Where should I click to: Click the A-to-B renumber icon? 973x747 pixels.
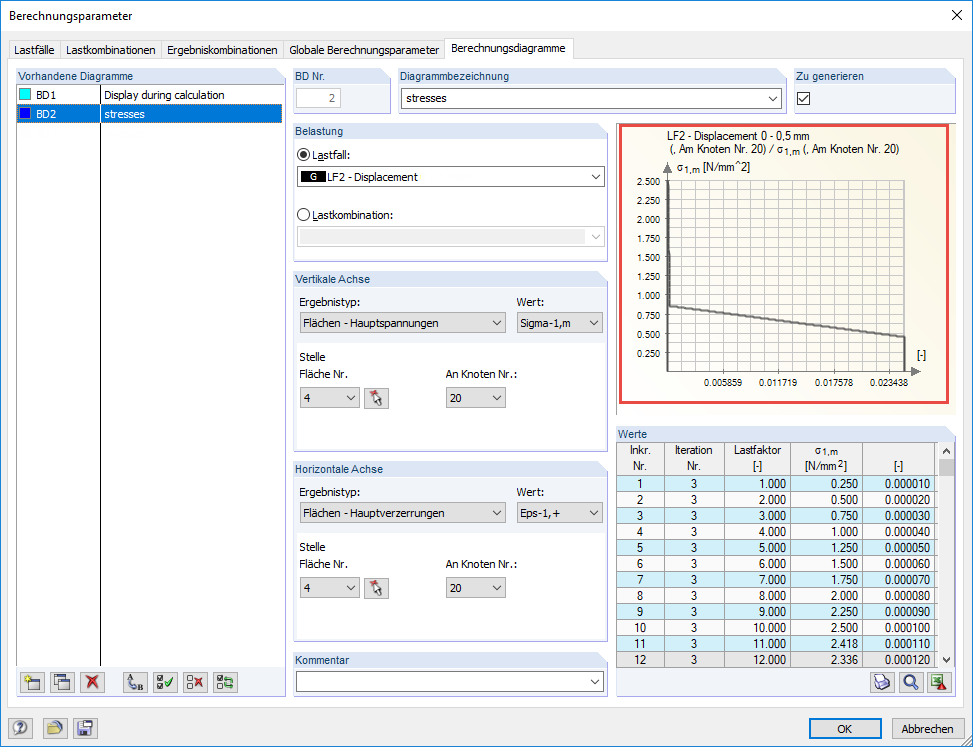click(x=135, y=682)
